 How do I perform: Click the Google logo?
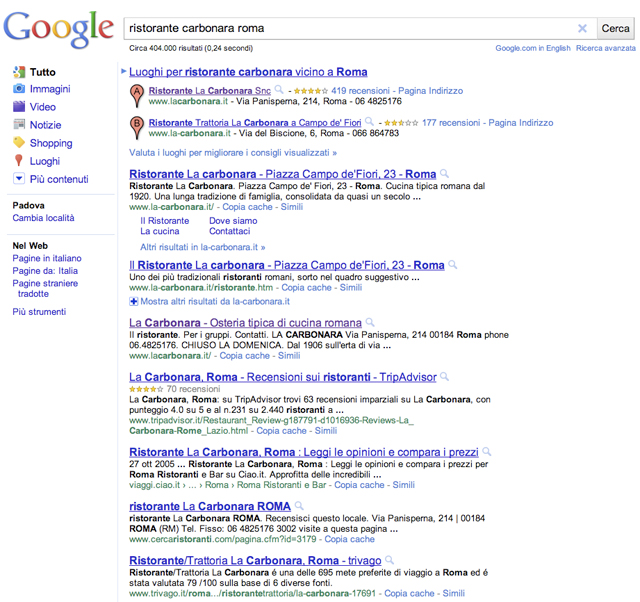pos(59,29)
